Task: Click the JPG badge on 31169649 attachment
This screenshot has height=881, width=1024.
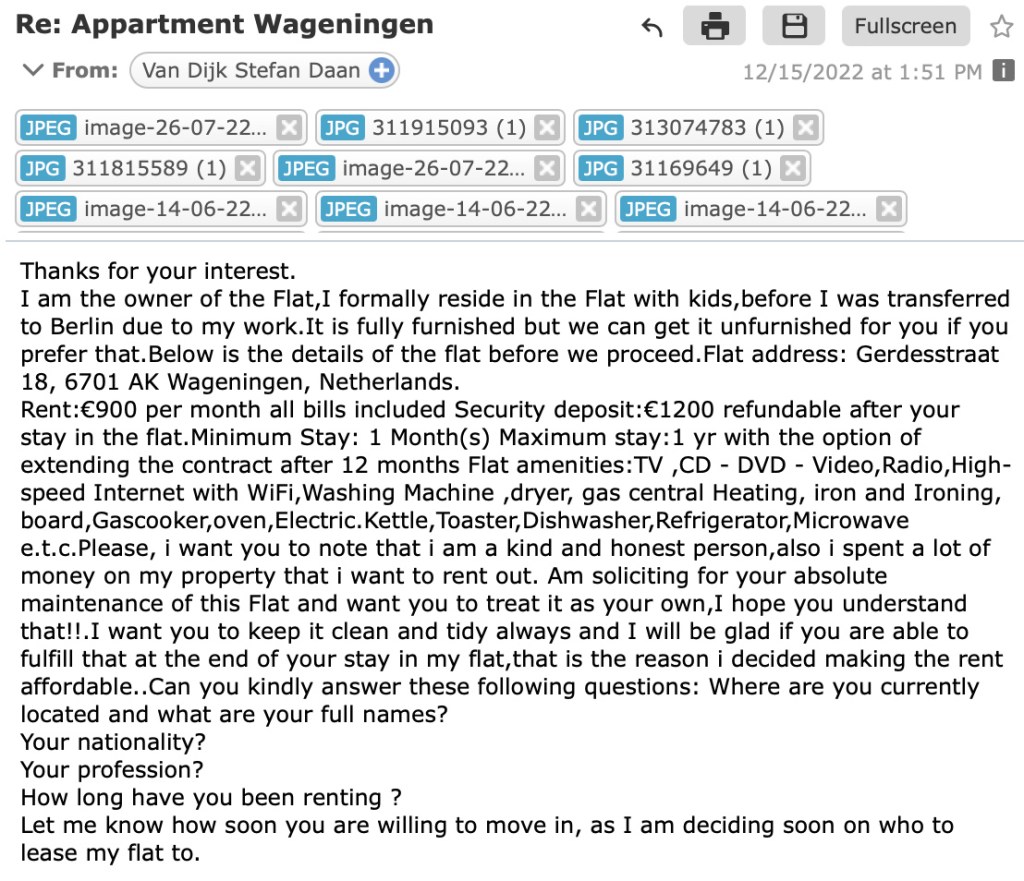Action: point(600,168)
